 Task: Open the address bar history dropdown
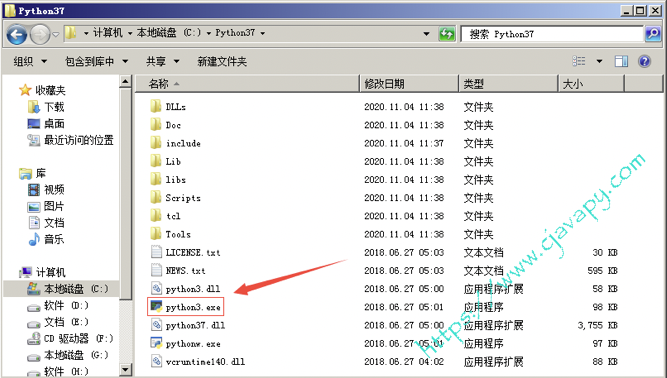[426, 34]
